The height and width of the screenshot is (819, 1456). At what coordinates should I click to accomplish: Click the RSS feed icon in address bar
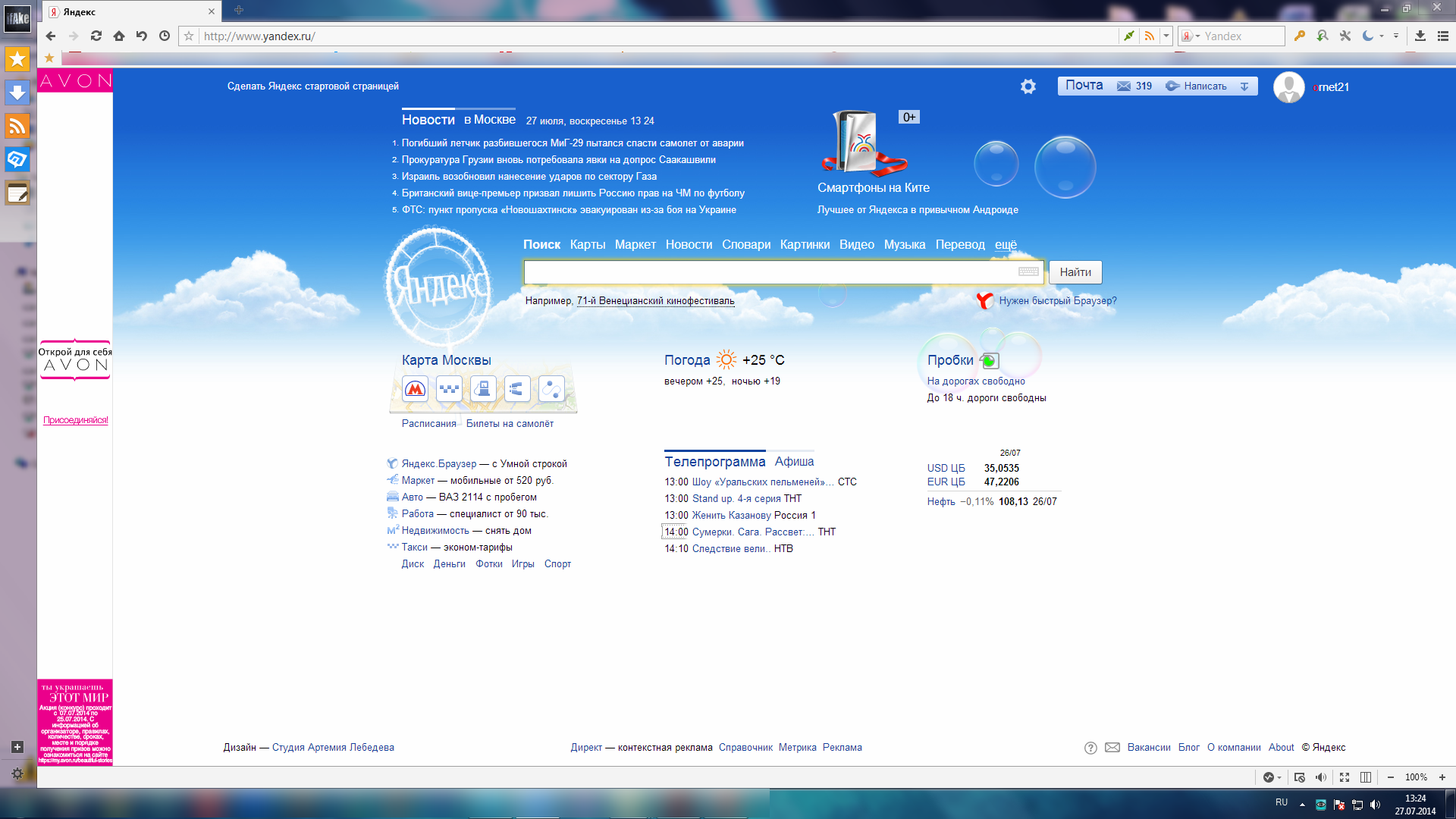coord(1150,36)
